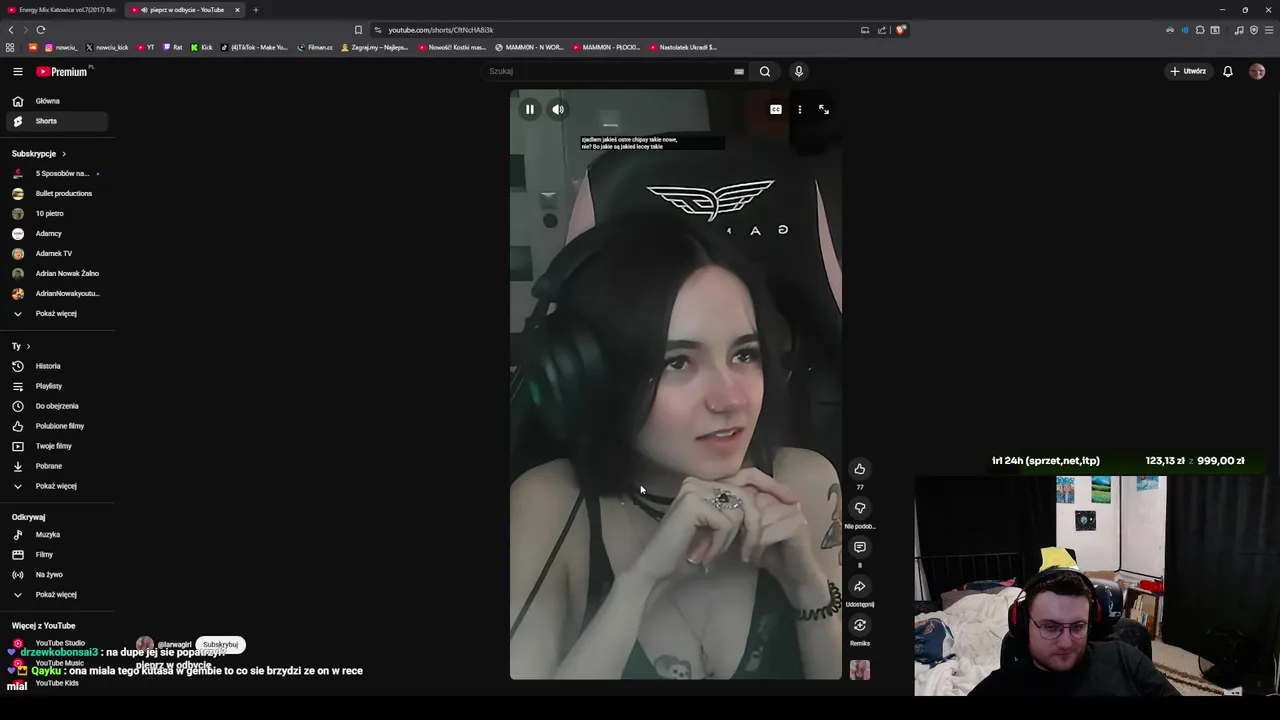
Task: Open the account avatar menu
Action: tap(1257, 71)
